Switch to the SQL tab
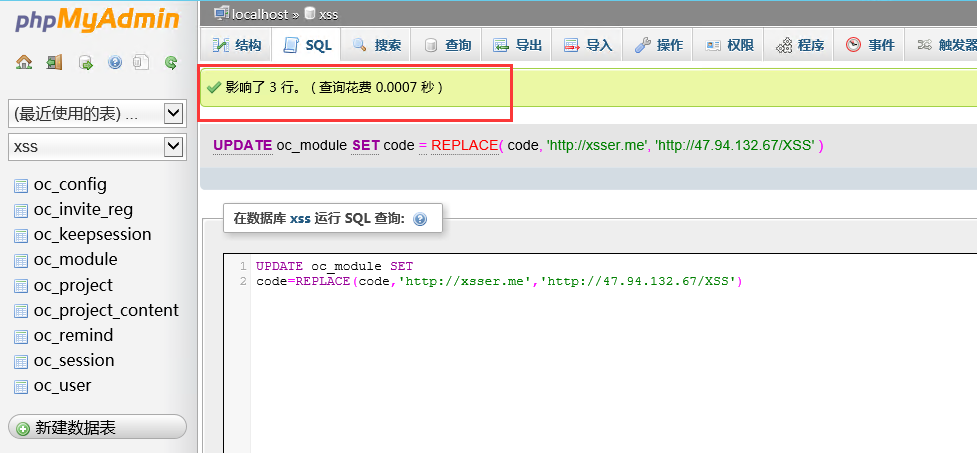The height and width of the screenshot is (453, 977). [307, 45]
